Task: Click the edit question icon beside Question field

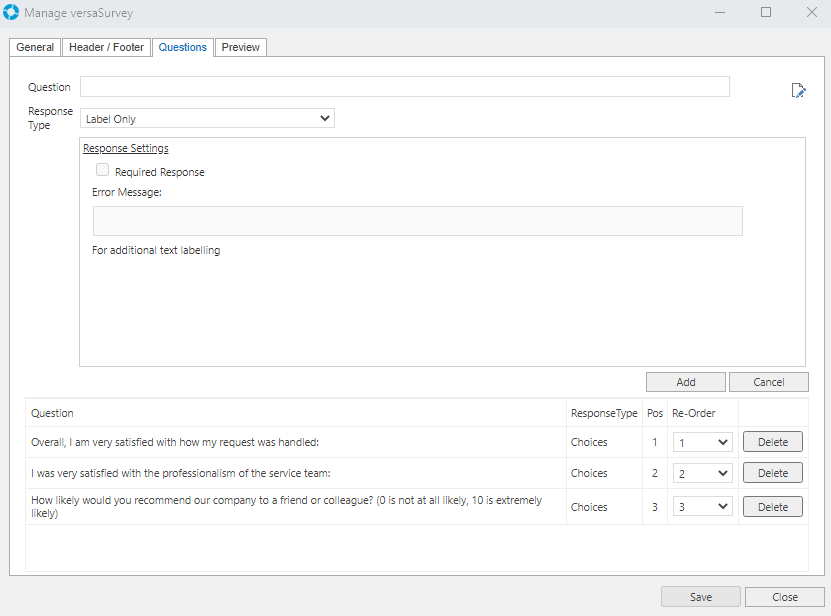Action: (x=798, y=91)
